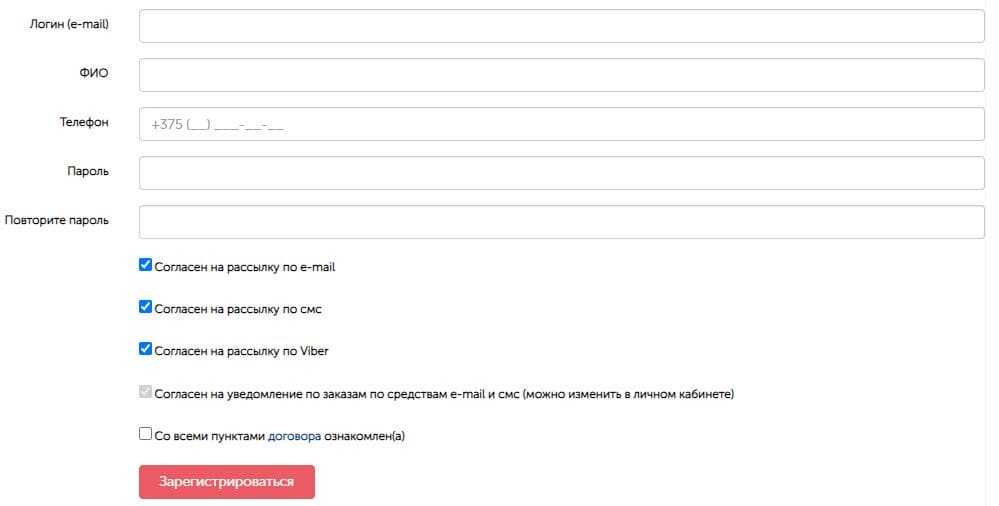The height and width of the screenshot is (506, 999).
Task: Click the 'Телефон' label text
Action: [84, 123]
